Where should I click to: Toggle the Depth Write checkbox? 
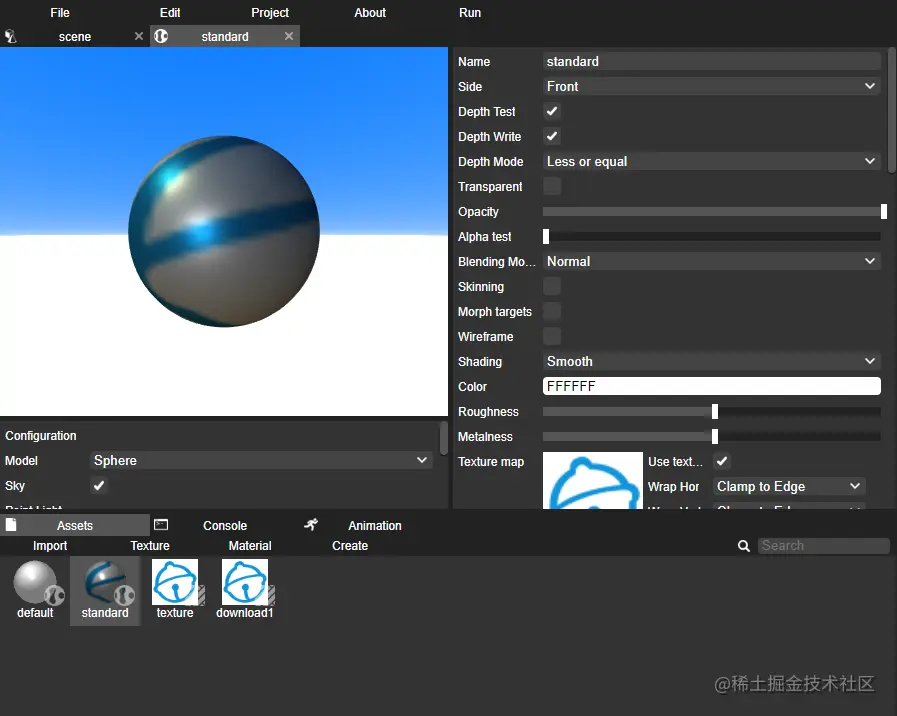point(552,136)
